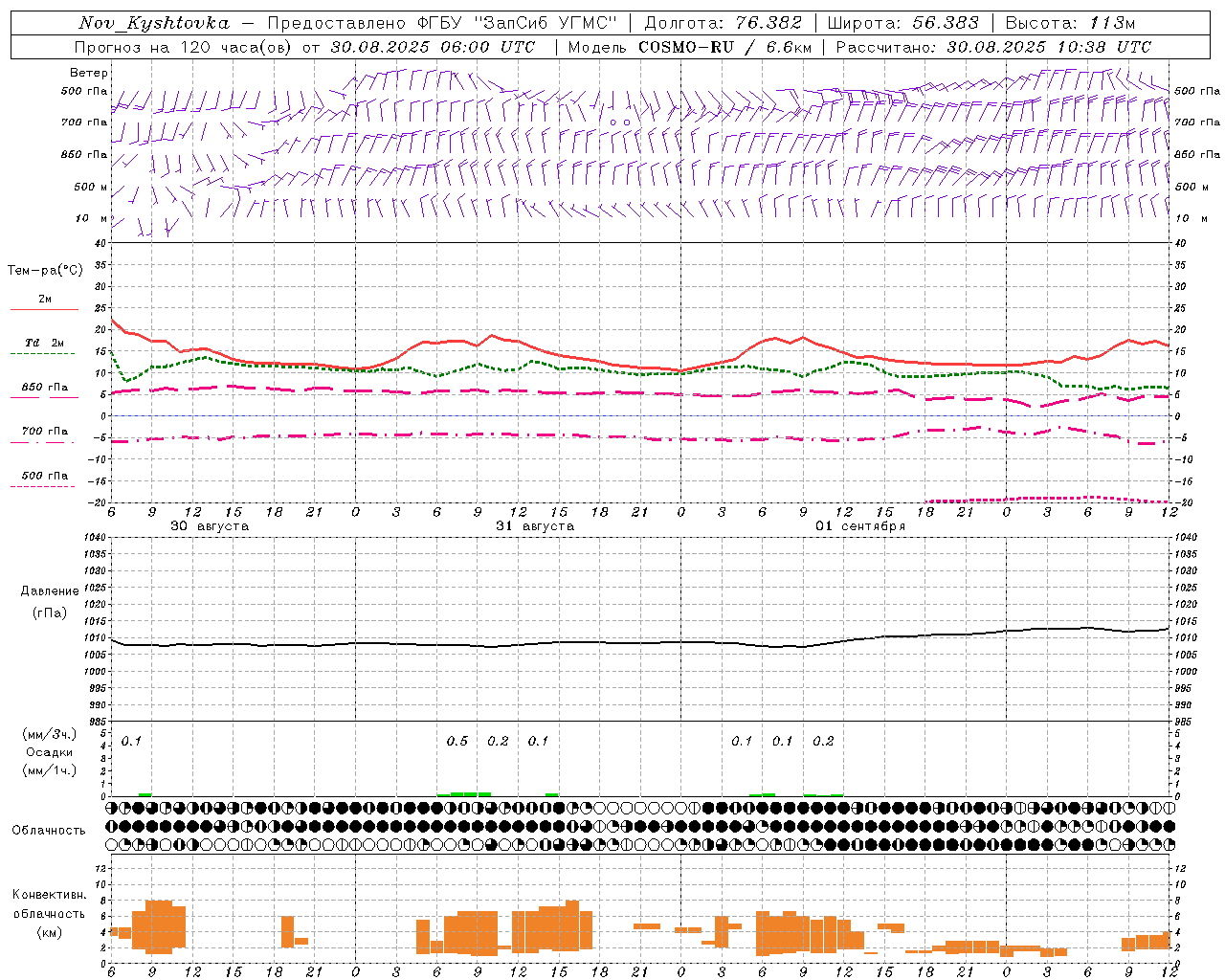
Task: Click the '(мм/1ч.)' unit label
Action: [50, 770]
